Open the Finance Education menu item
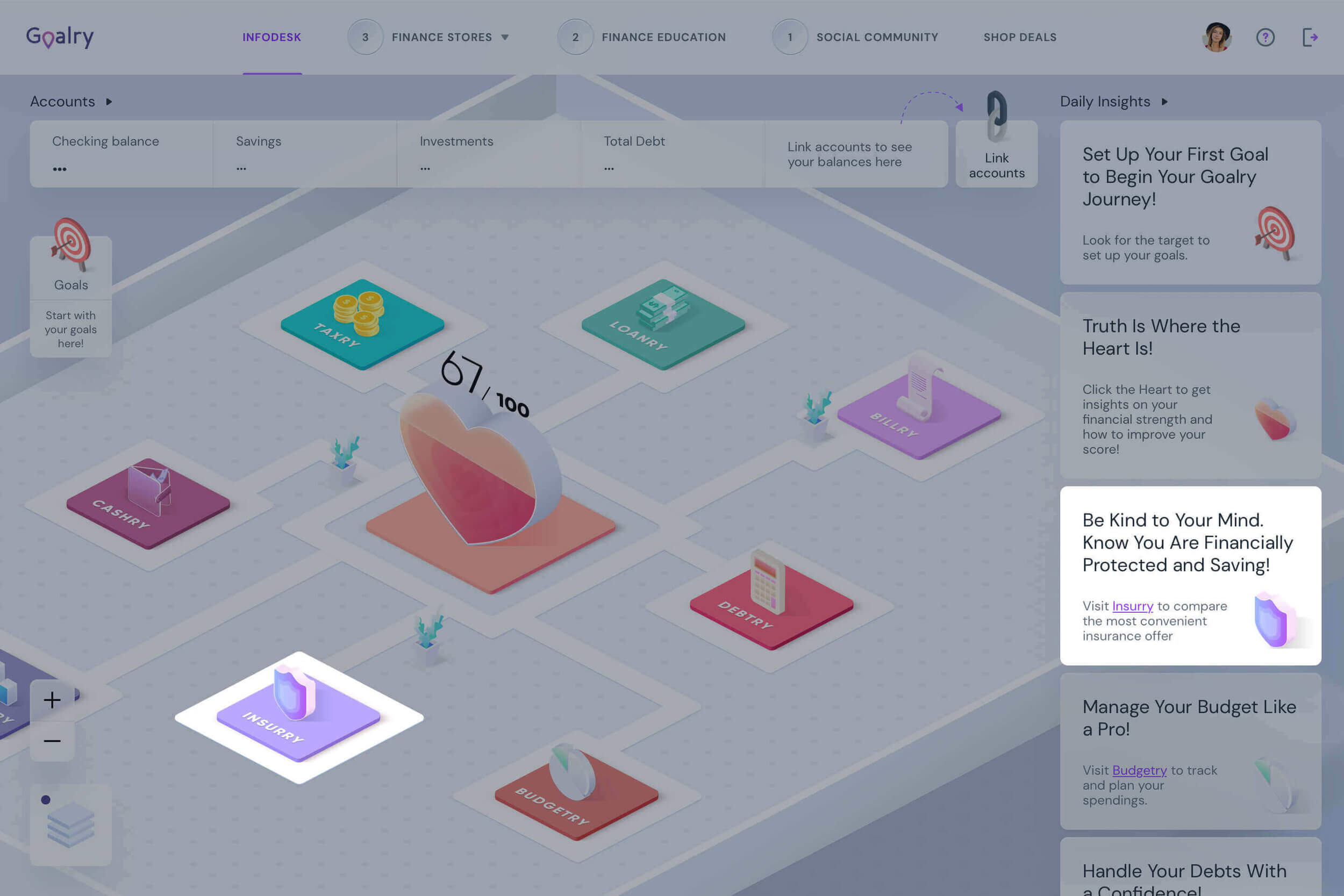Viewport: 1344px width, 896px height. (663, 37)
